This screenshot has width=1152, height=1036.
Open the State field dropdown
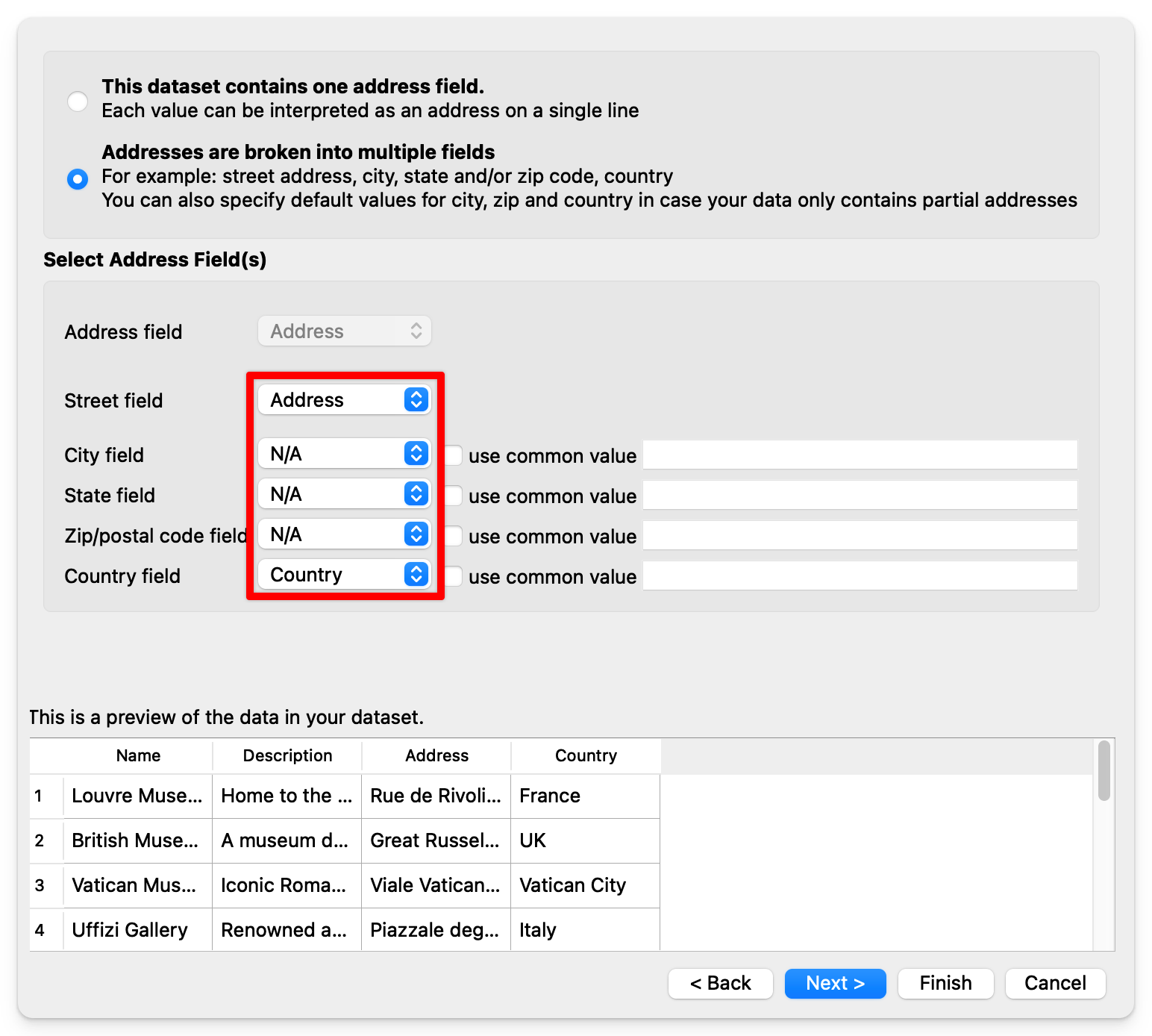(344, 494)
